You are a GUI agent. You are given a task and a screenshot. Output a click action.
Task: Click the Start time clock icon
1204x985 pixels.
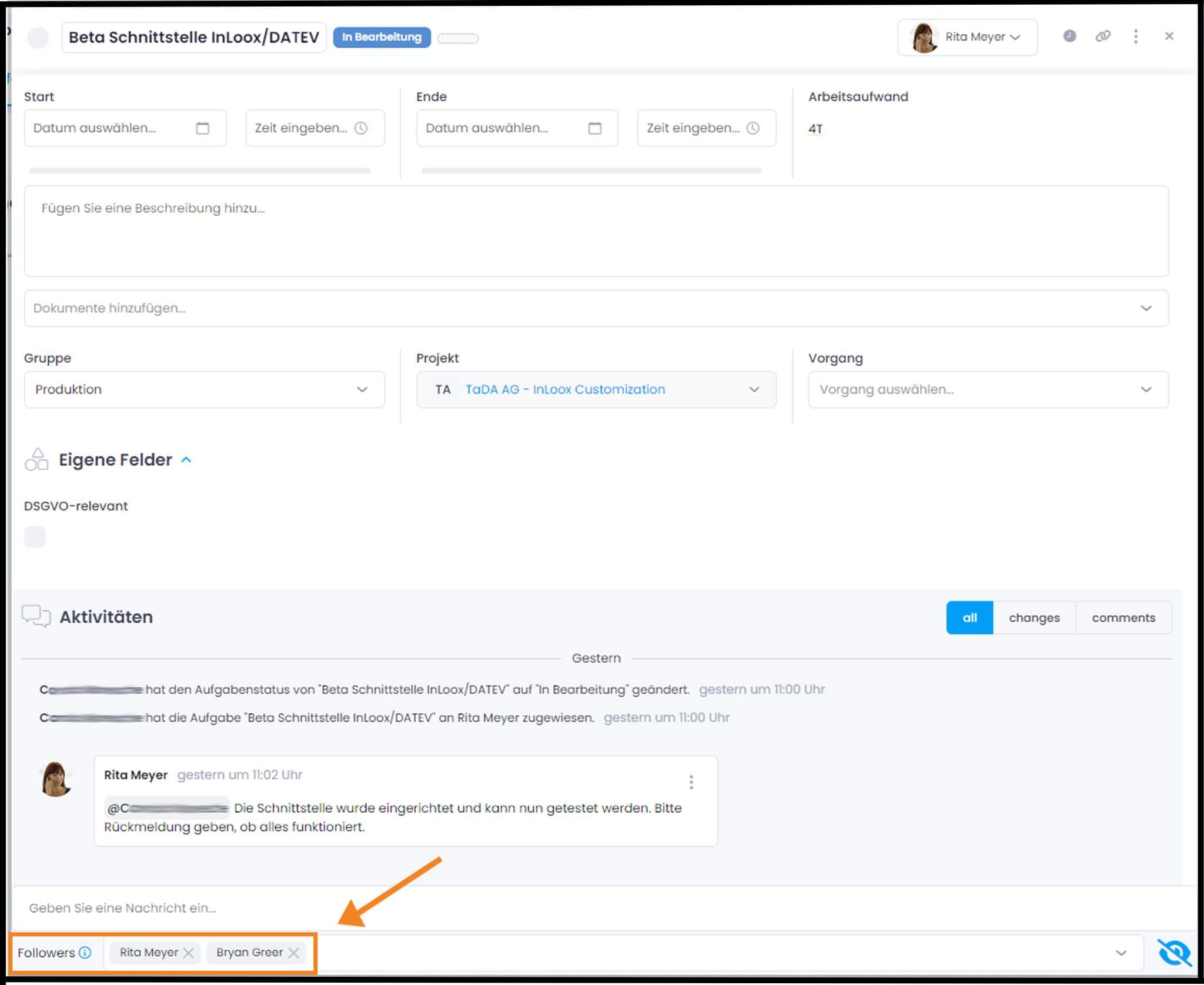361,128
